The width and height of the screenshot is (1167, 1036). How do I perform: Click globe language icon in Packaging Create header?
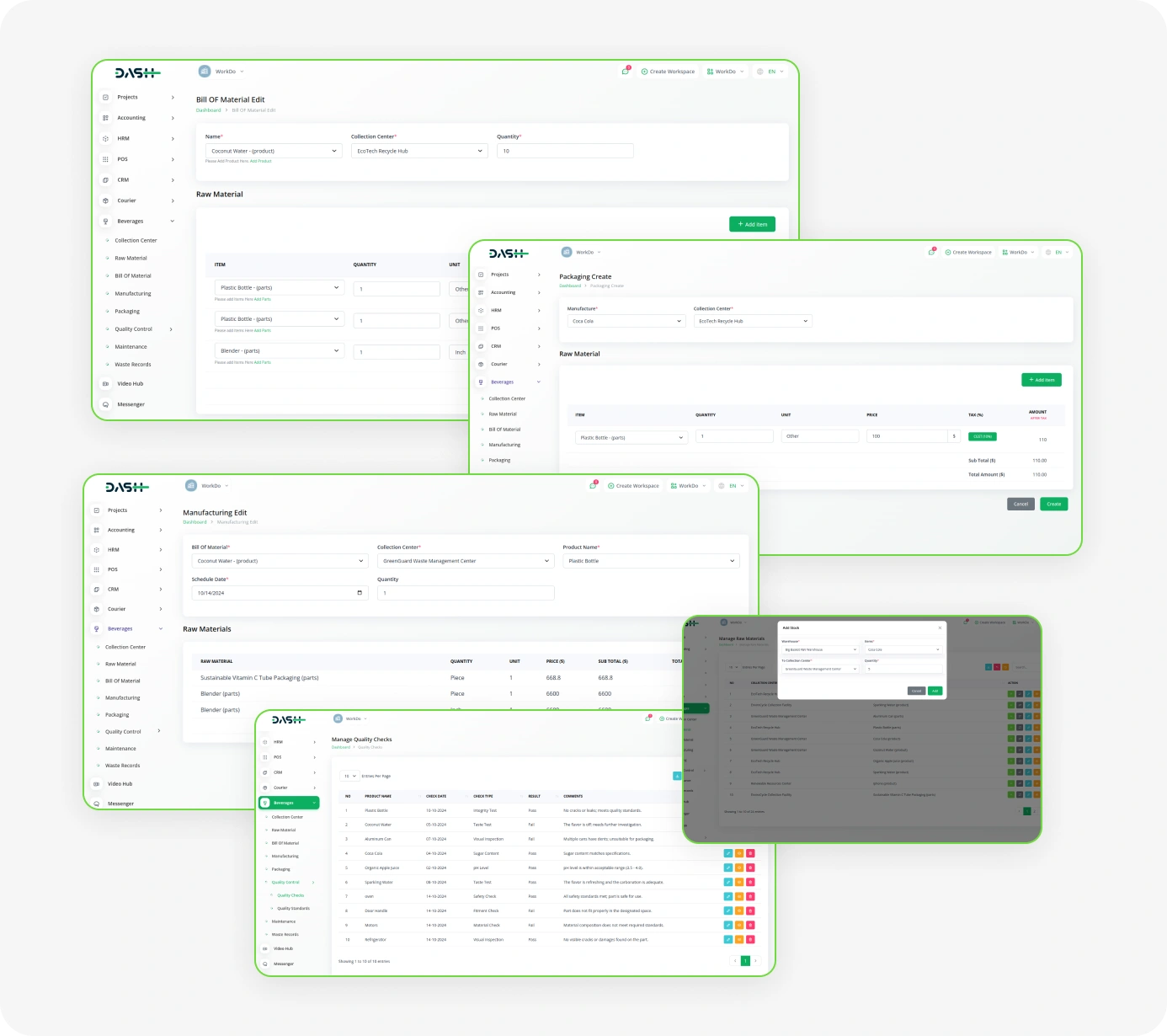pos(1048,253)
